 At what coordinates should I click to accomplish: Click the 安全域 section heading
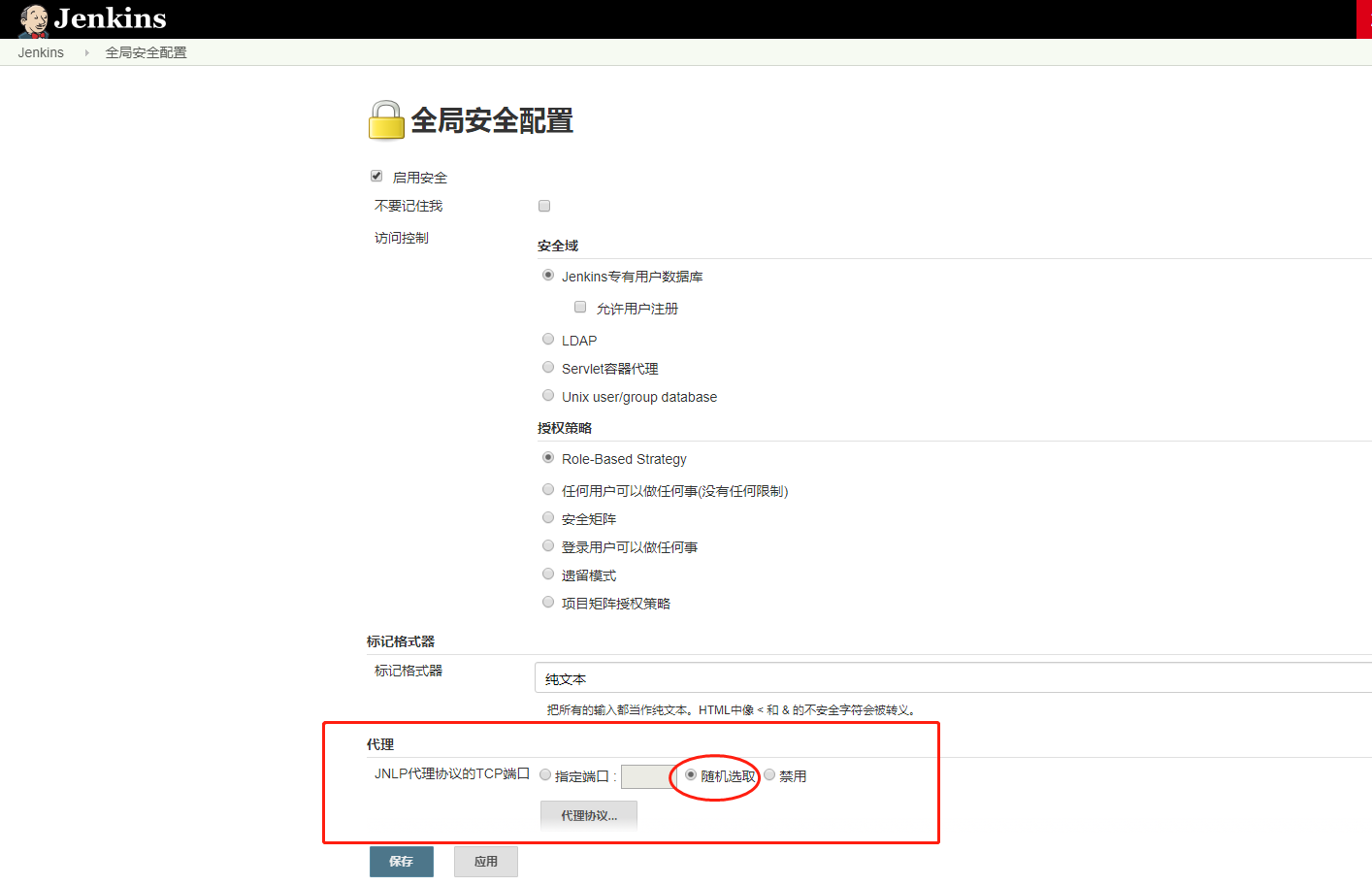tap(558, 246)
